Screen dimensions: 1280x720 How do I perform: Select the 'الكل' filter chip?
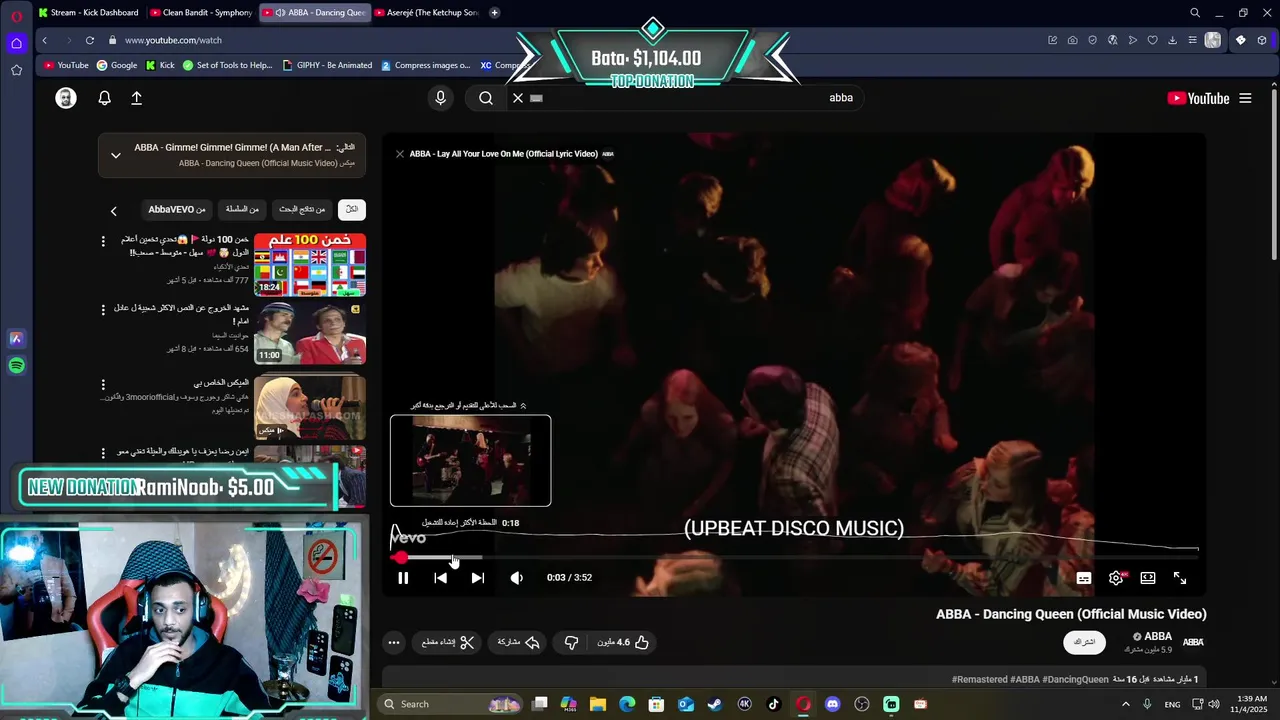tap(351, 209)
